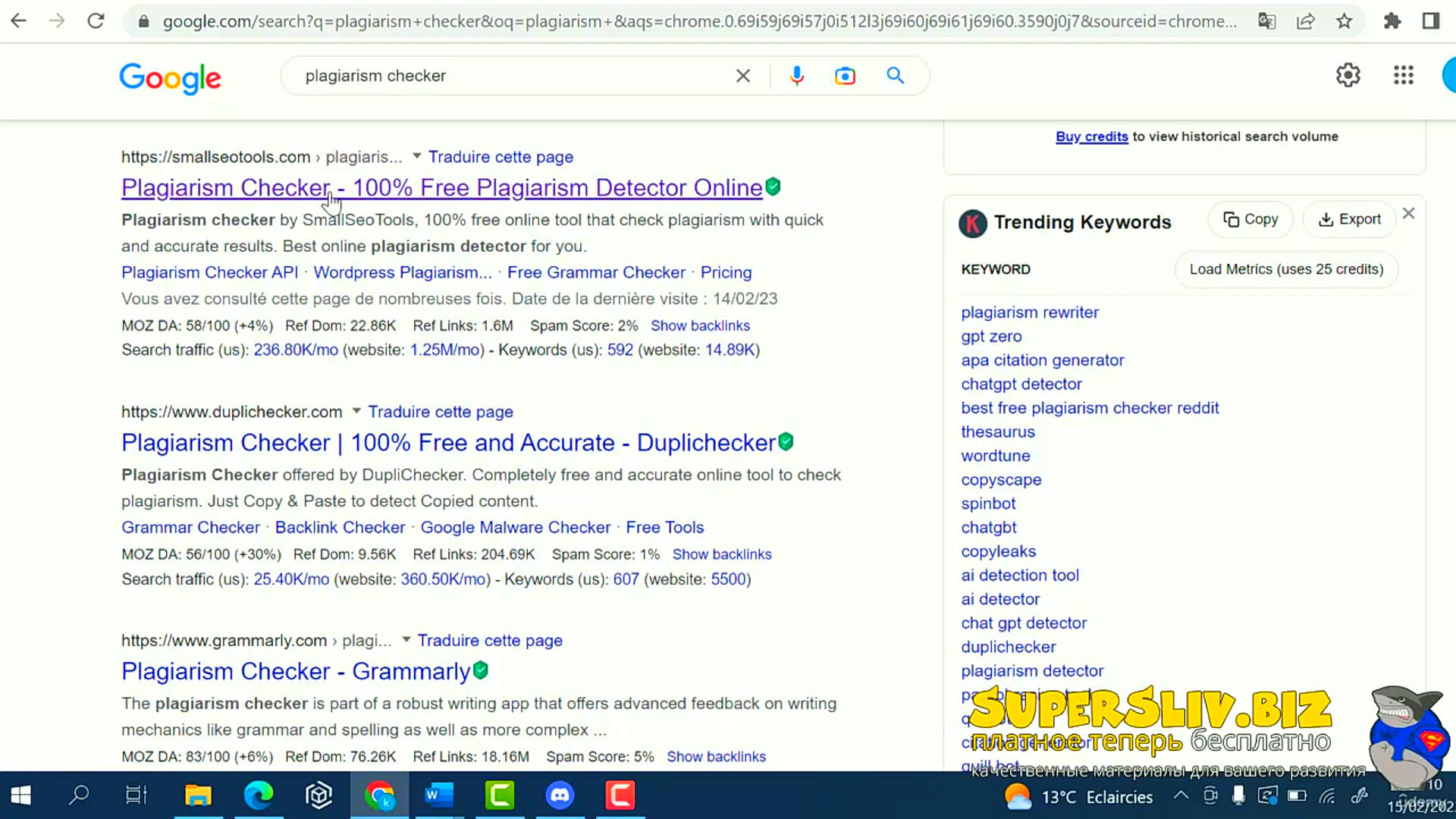1456x819 pixels.
Task: Open the Plagiarism Checker API sitelink
Action: point(209,272)
